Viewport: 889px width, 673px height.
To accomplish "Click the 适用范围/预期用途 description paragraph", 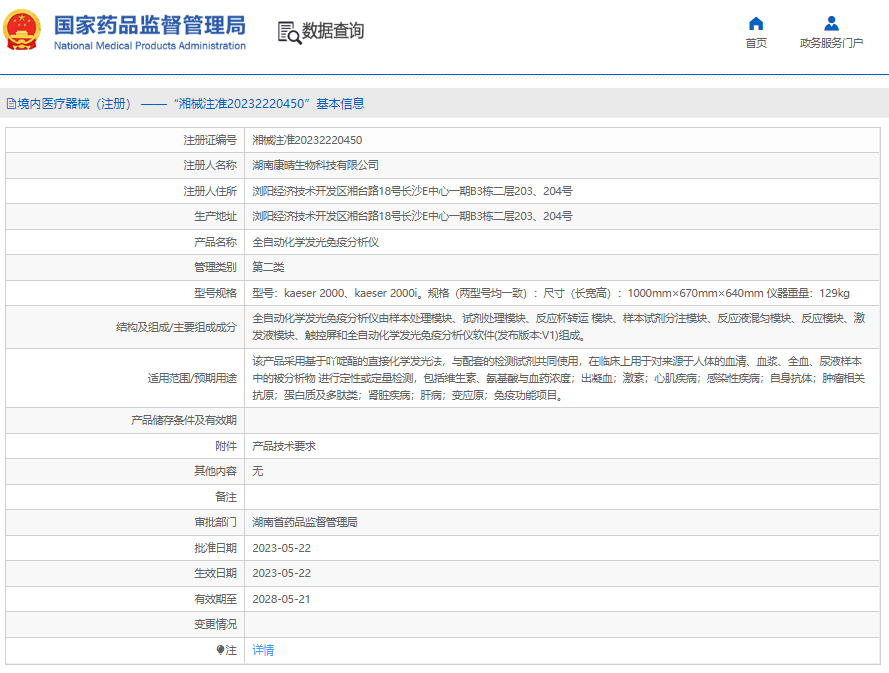I will click(x=558, y=378).
